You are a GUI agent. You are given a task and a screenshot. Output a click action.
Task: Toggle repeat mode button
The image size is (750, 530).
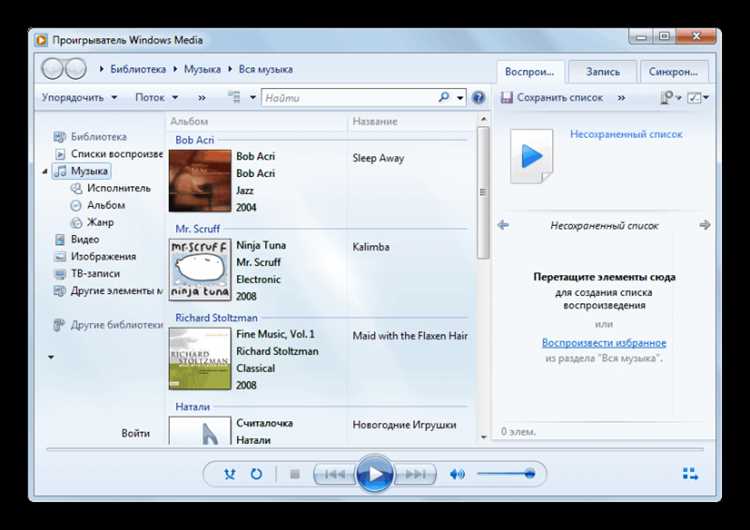coord(256,474)
